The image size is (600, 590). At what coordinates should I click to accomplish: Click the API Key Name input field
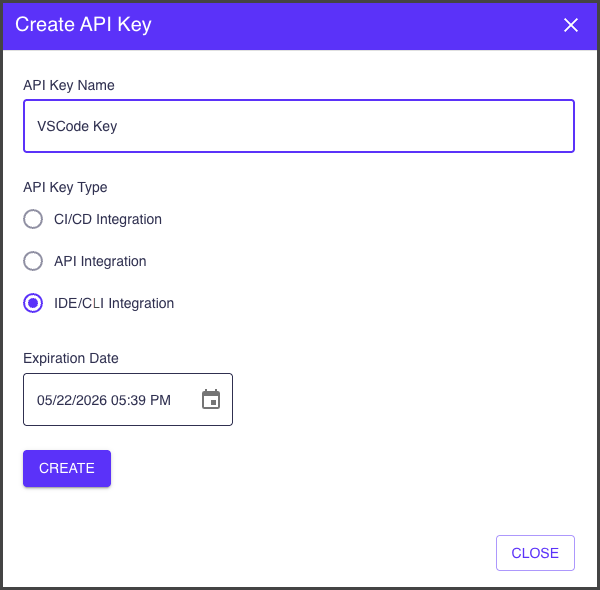click(298, 126)
